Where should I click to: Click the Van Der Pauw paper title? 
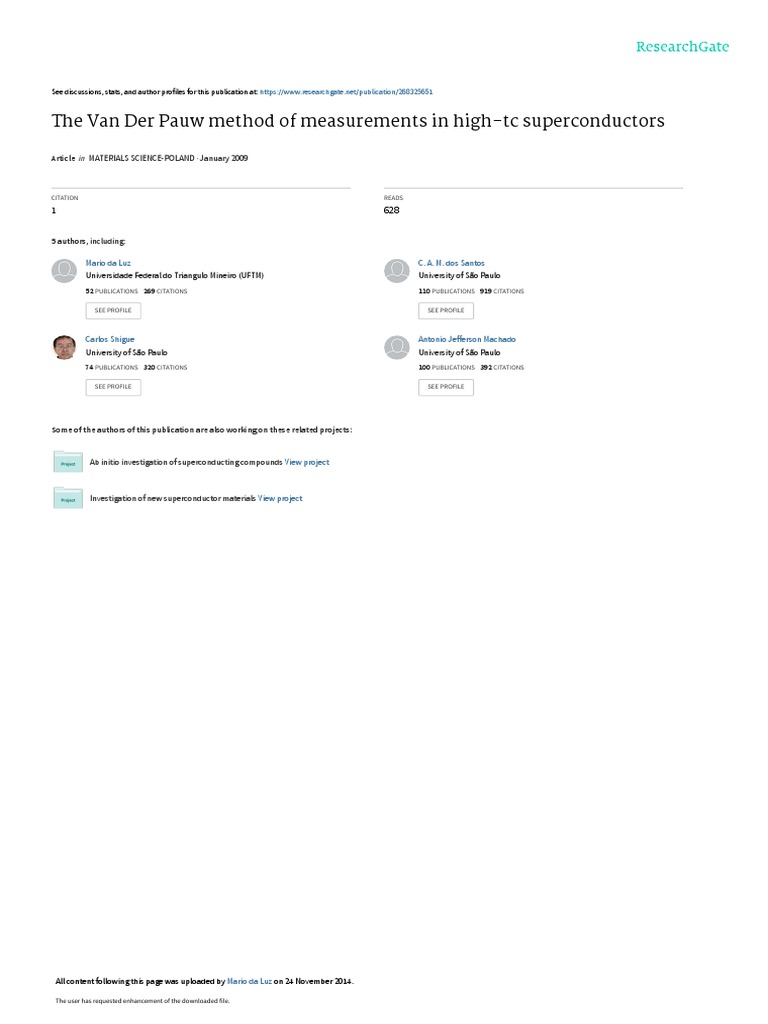click(358, 121)
